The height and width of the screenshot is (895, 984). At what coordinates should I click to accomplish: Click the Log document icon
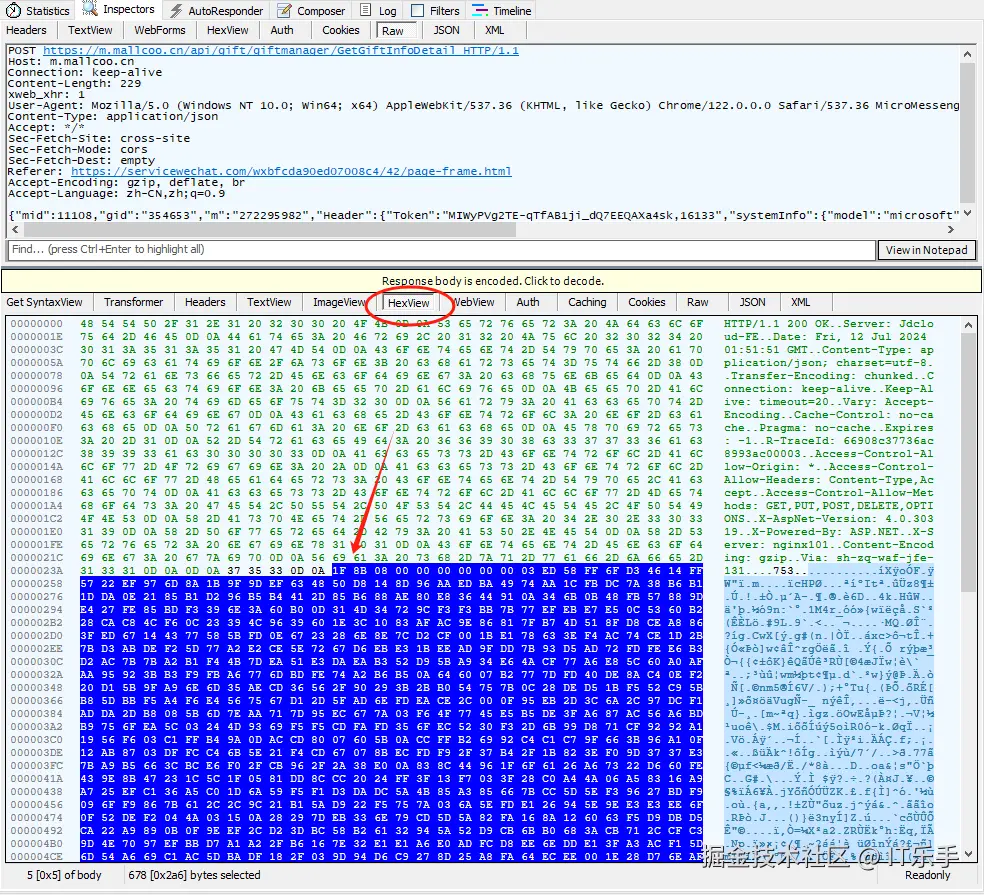pos(366,10)
